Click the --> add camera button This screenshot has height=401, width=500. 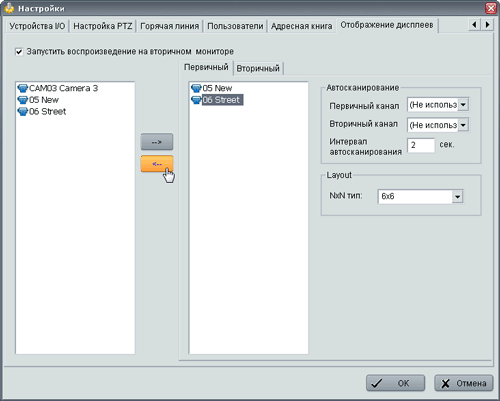coord(157,142)
